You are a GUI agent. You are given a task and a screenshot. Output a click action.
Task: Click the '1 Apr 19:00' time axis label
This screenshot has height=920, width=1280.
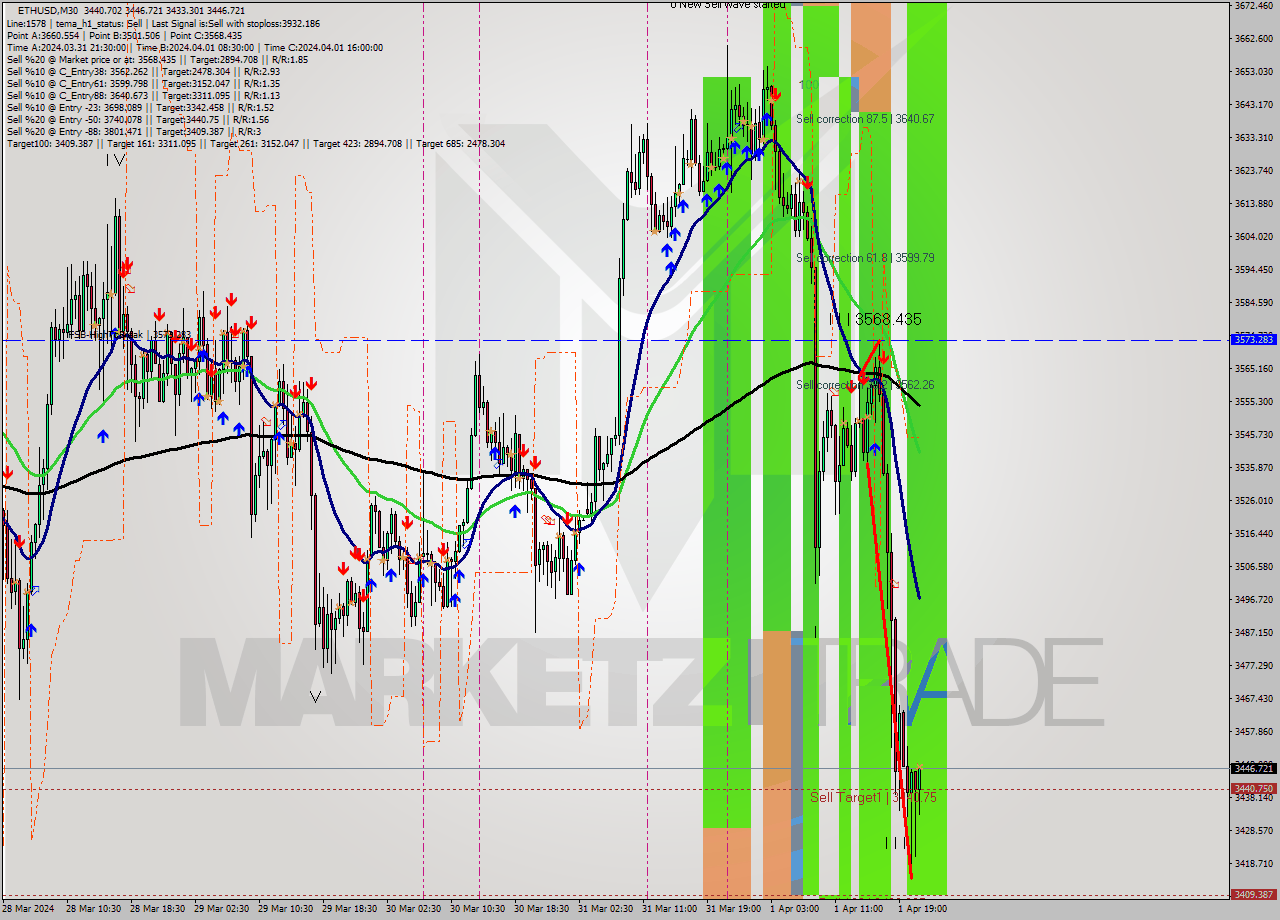[x=922, y=909]
